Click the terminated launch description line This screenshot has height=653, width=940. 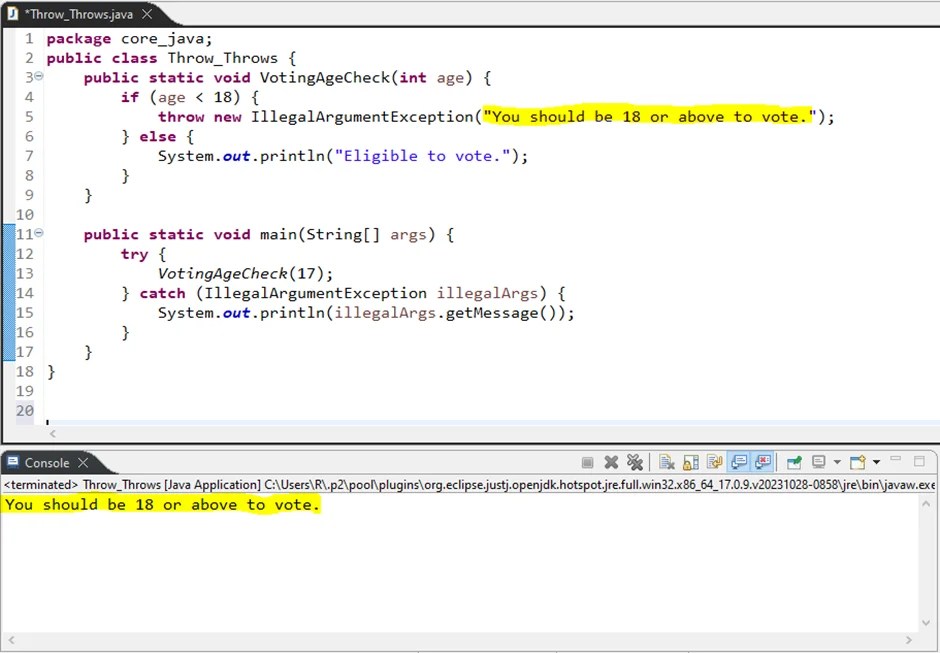[469, 485]
